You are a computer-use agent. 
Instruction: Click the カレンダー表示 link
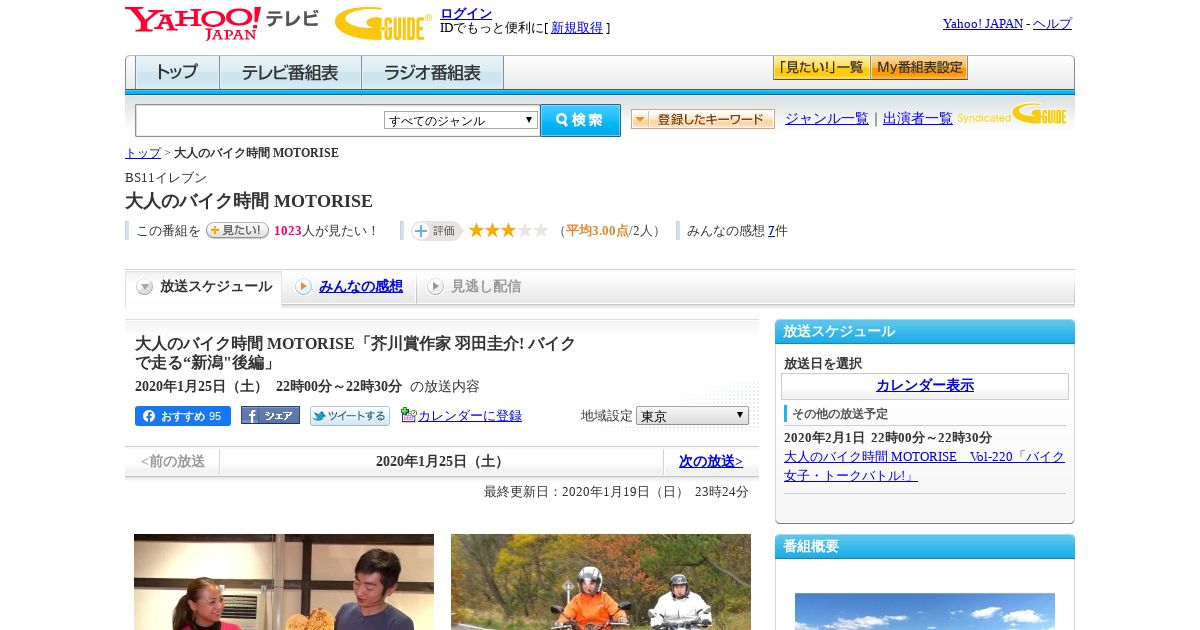point(925,385)
